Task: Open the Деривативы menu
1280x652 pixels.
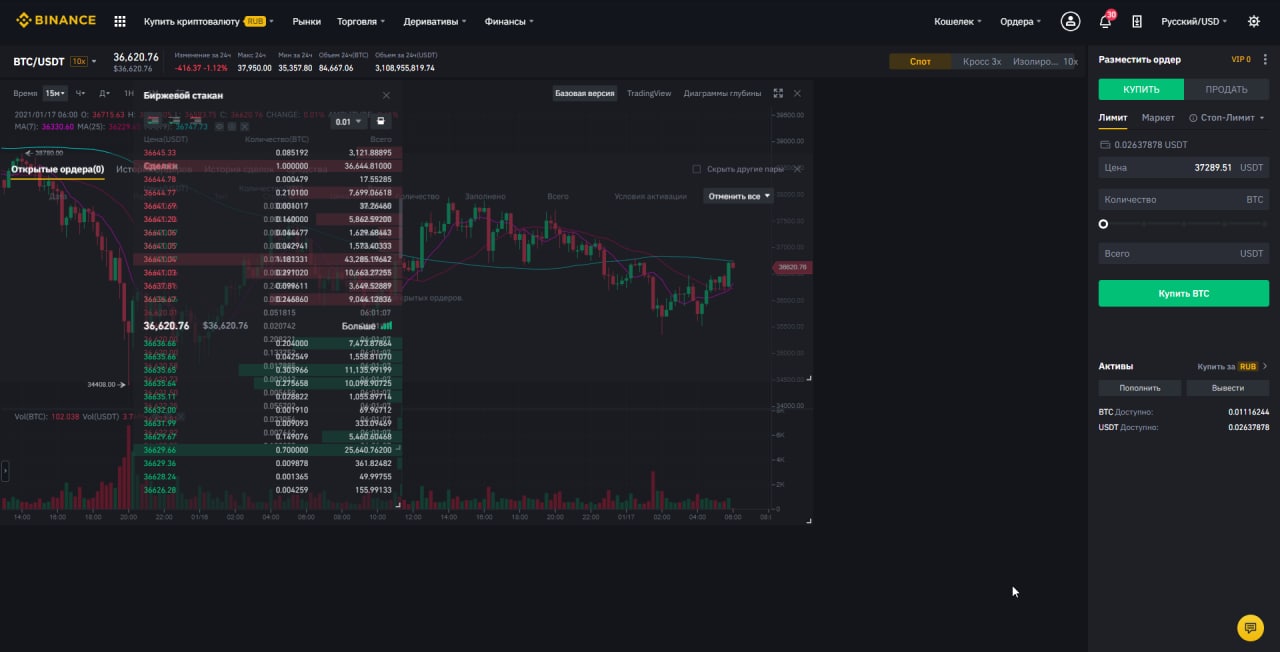Action: click(x=435, y=21)
